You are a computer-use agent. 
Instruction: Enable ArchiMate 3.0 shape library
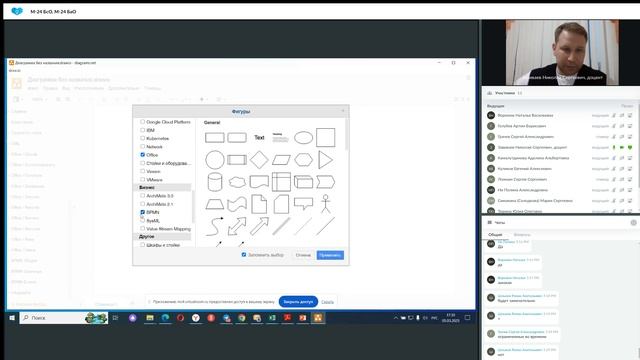coord(142,196)
